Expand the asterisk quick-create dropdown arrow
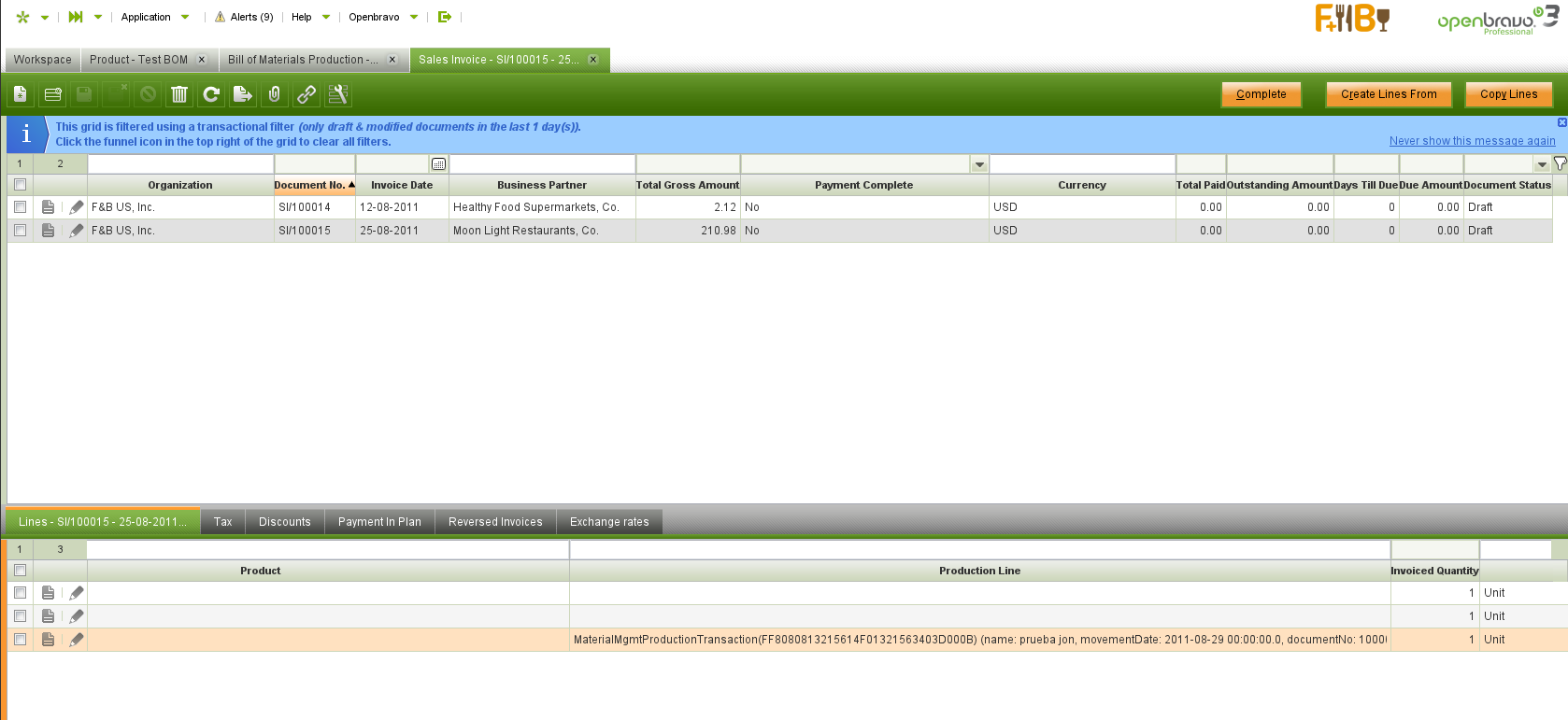 pos(45,17)
